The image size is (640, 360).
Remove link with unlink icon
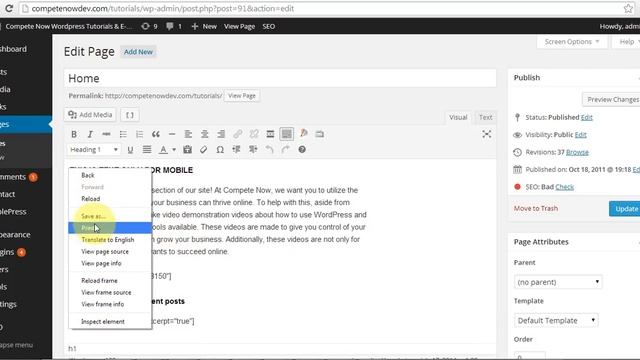[254, 134]
